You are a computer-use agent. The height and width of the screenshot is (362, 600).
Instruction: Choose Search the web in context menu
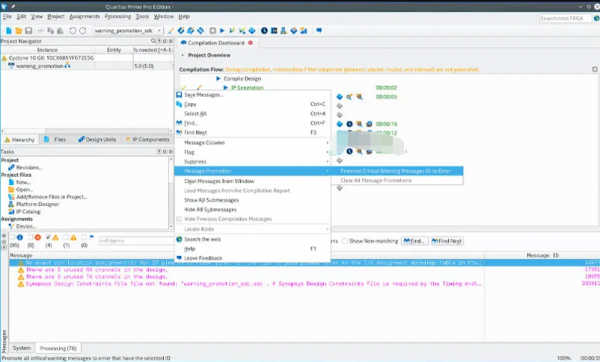pyautogui.click(x=252, y=239)
